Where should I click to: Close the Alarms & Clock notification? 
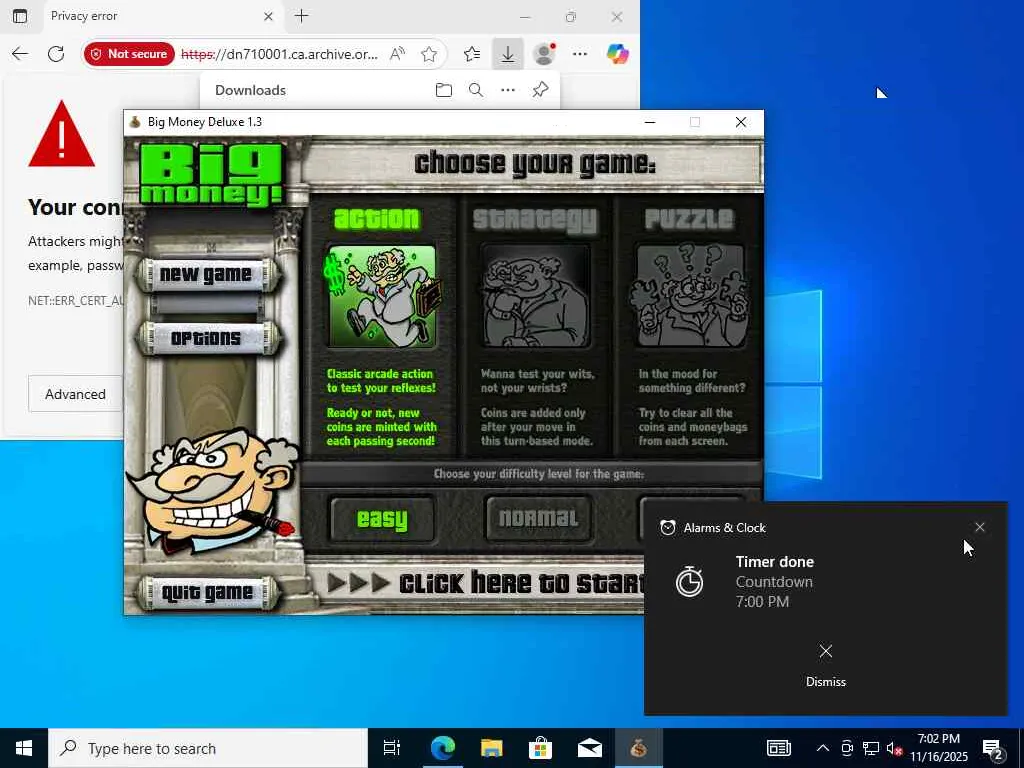point(980,527)
